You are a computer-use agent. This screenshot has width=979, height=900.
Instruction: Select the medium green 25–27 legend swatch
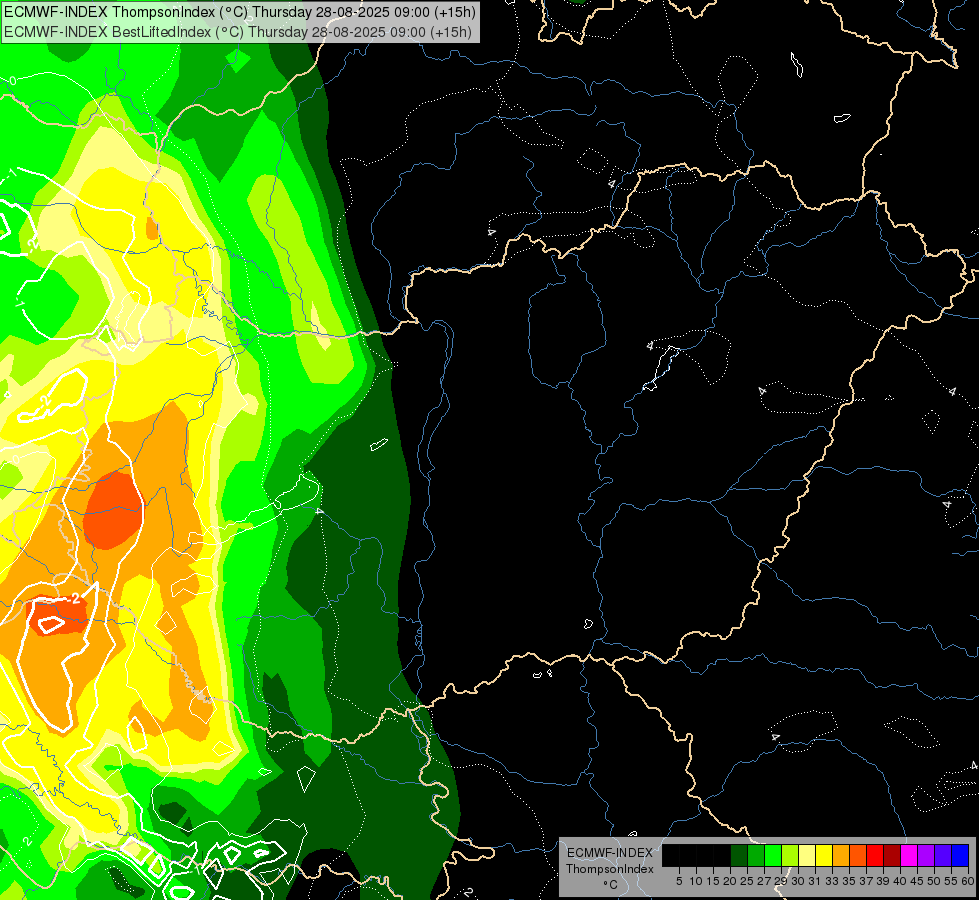click(x=756, y=855)
